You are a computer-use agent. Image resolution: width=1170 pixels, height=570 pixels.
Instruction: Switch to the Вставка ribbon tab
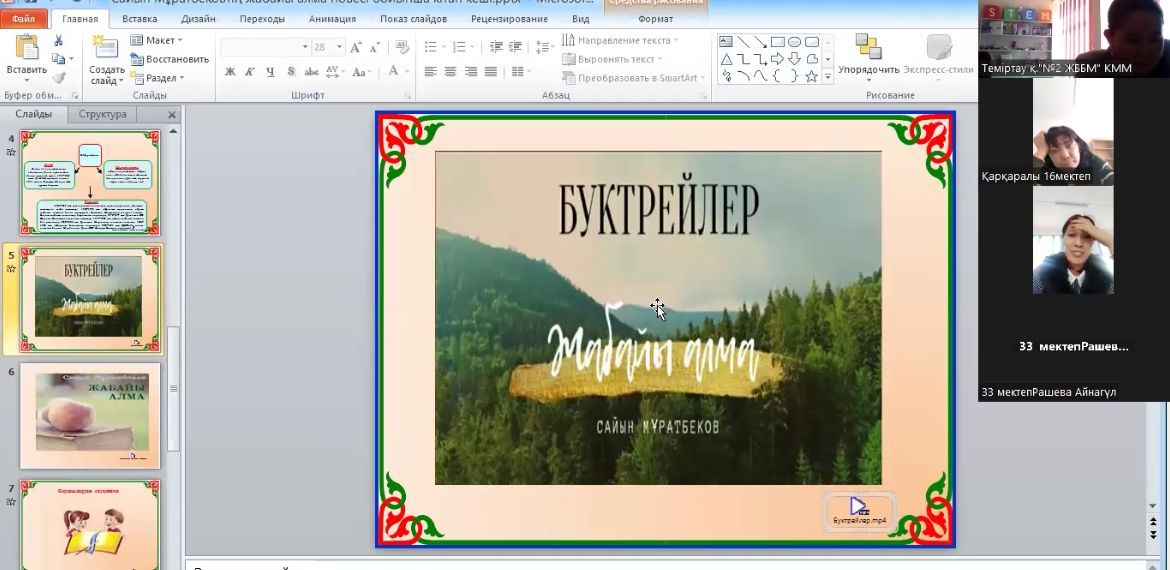tap(139, 18)
